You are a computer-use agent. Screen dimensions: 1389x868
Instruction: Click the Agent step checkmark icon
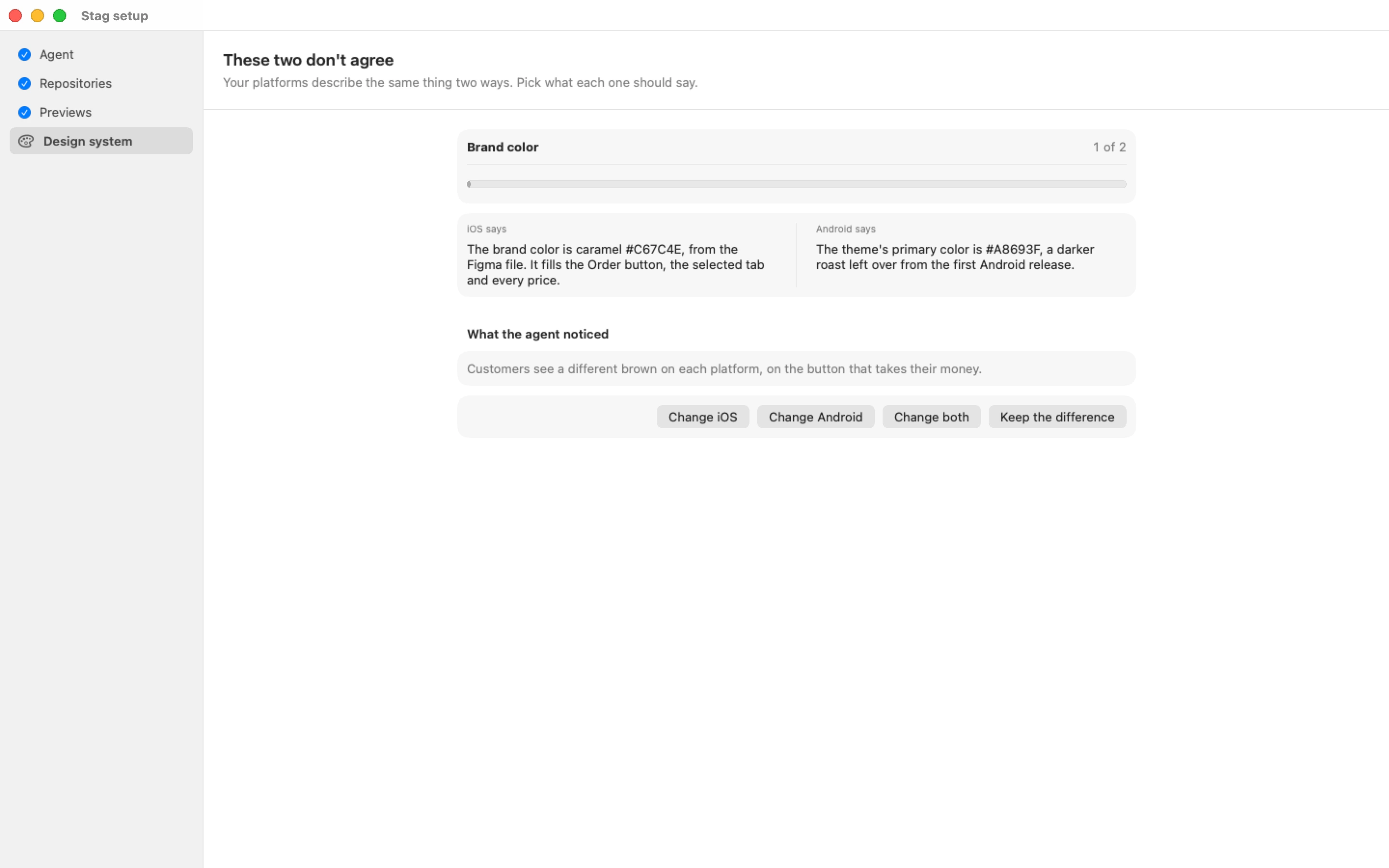click(x=25, y=54)
